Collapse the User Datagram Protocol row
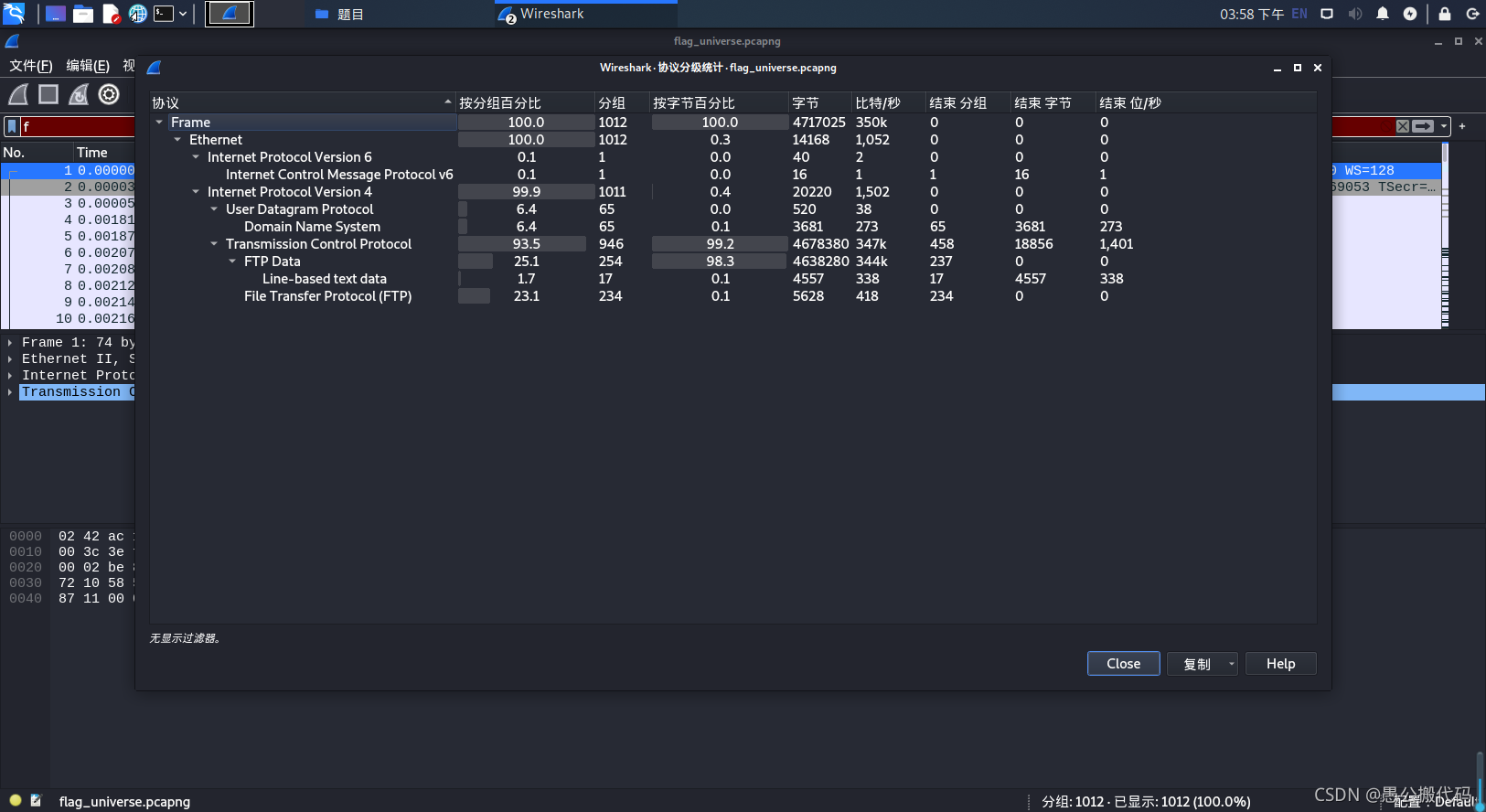This screenshot has width=1486, height=812. 214,209
